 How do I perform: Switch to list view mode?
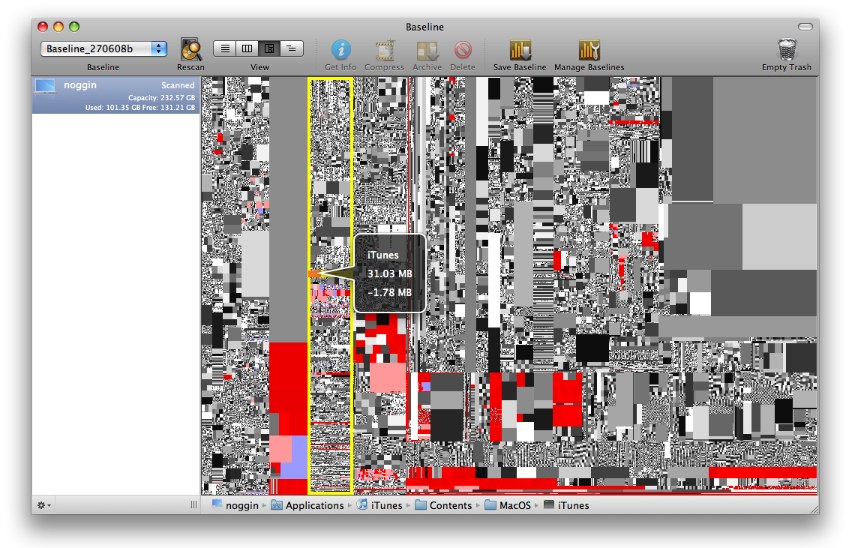(x=224, y=48)
